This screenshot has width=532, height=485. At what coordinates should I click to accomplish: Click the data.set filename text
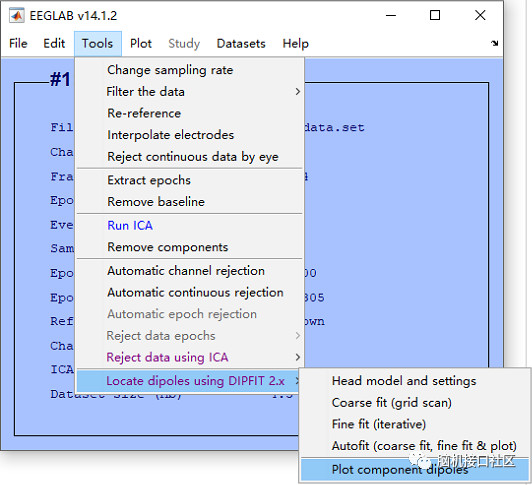335,128
